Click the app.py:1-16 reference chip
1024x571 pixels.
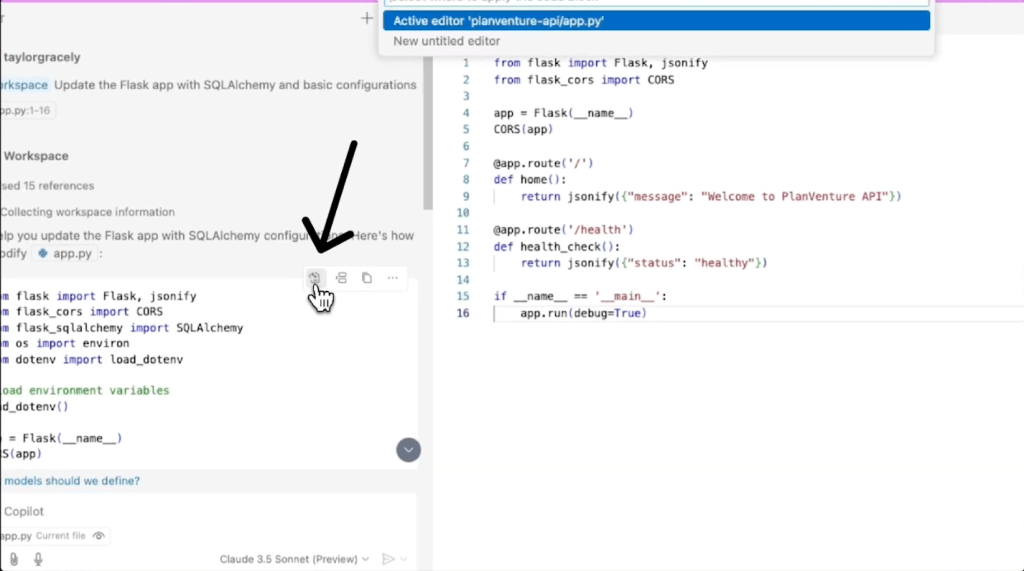(x=25, y=110)
